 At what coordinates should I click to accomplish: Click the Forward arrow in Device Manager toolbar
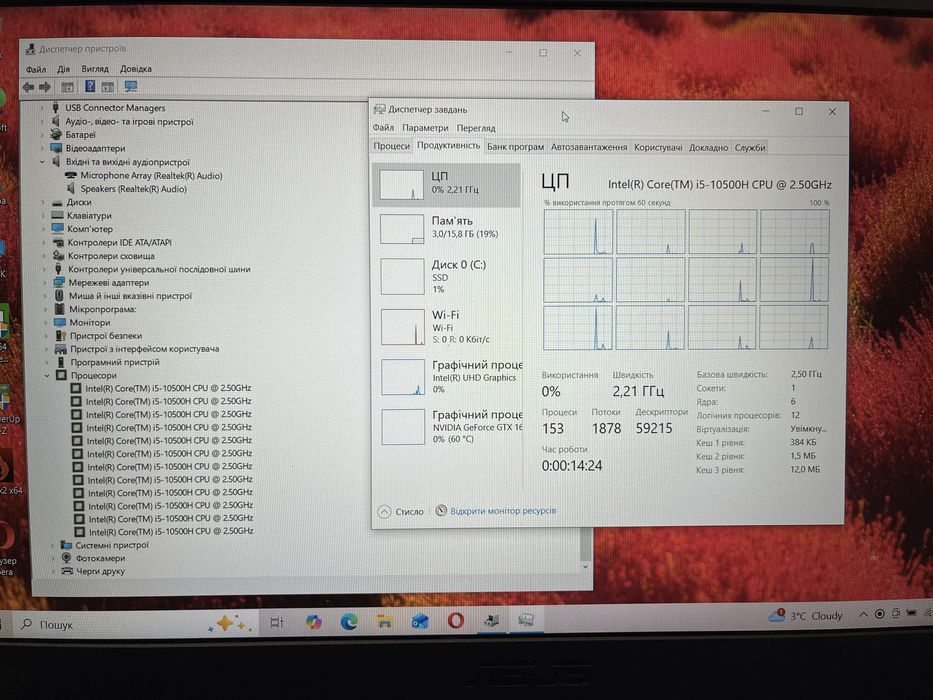pyautogui.click(x=45, y=88)
